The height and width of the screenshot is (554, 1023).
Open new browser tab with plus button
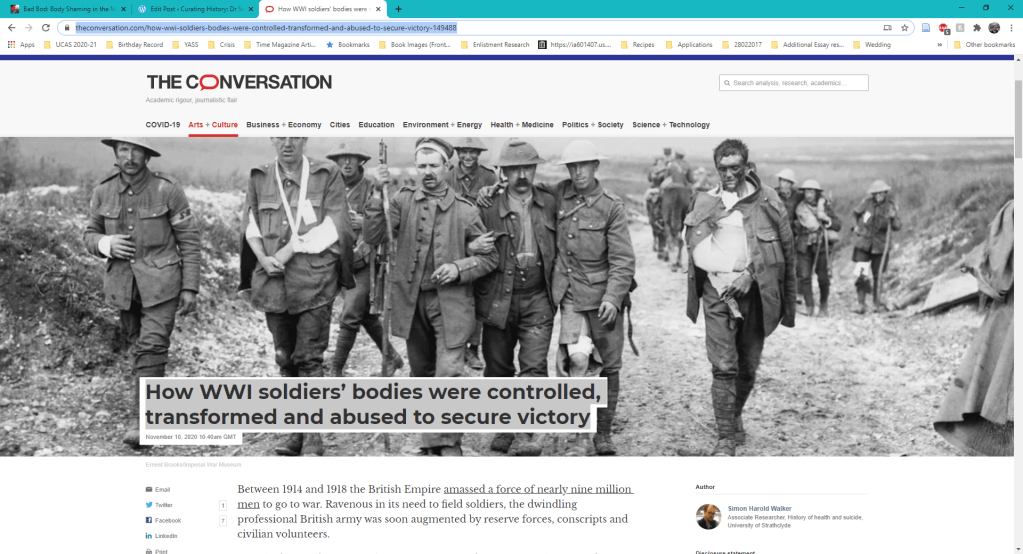(x=398, y=9)
